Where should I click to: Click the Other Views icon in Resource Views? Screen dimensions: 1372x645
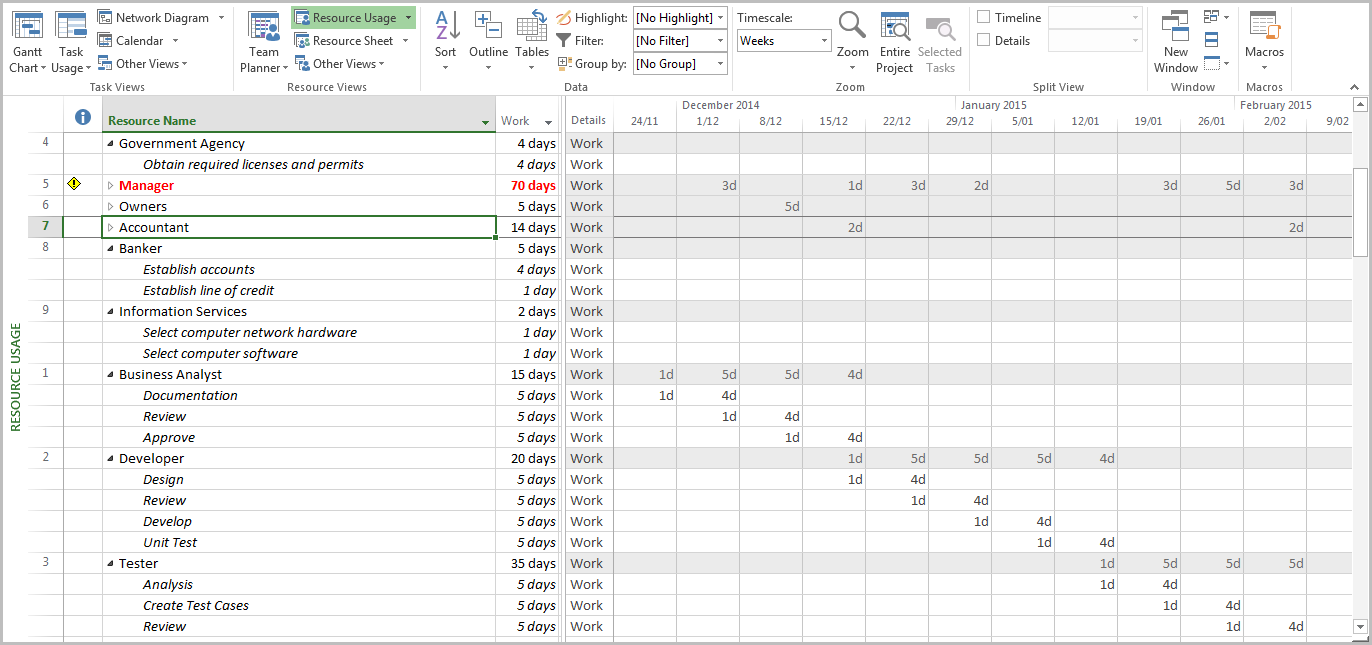coord(302,63)
